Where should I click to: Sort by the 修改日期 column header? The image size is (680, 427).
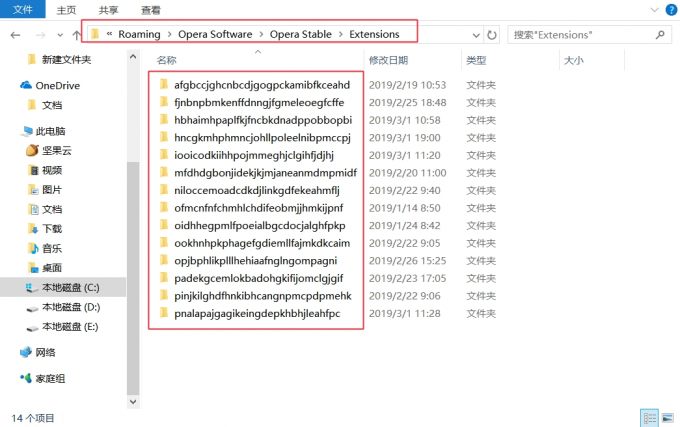(389, 60)
